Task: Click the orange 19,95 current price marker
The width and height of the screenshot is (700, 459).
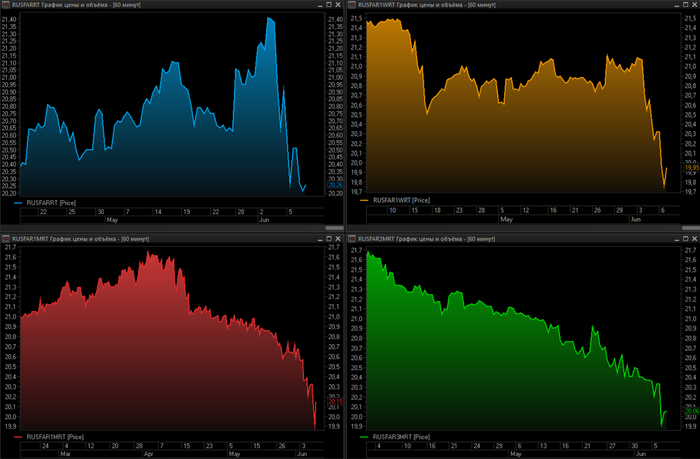Action: pyautogui.click(x=689, y=167)
